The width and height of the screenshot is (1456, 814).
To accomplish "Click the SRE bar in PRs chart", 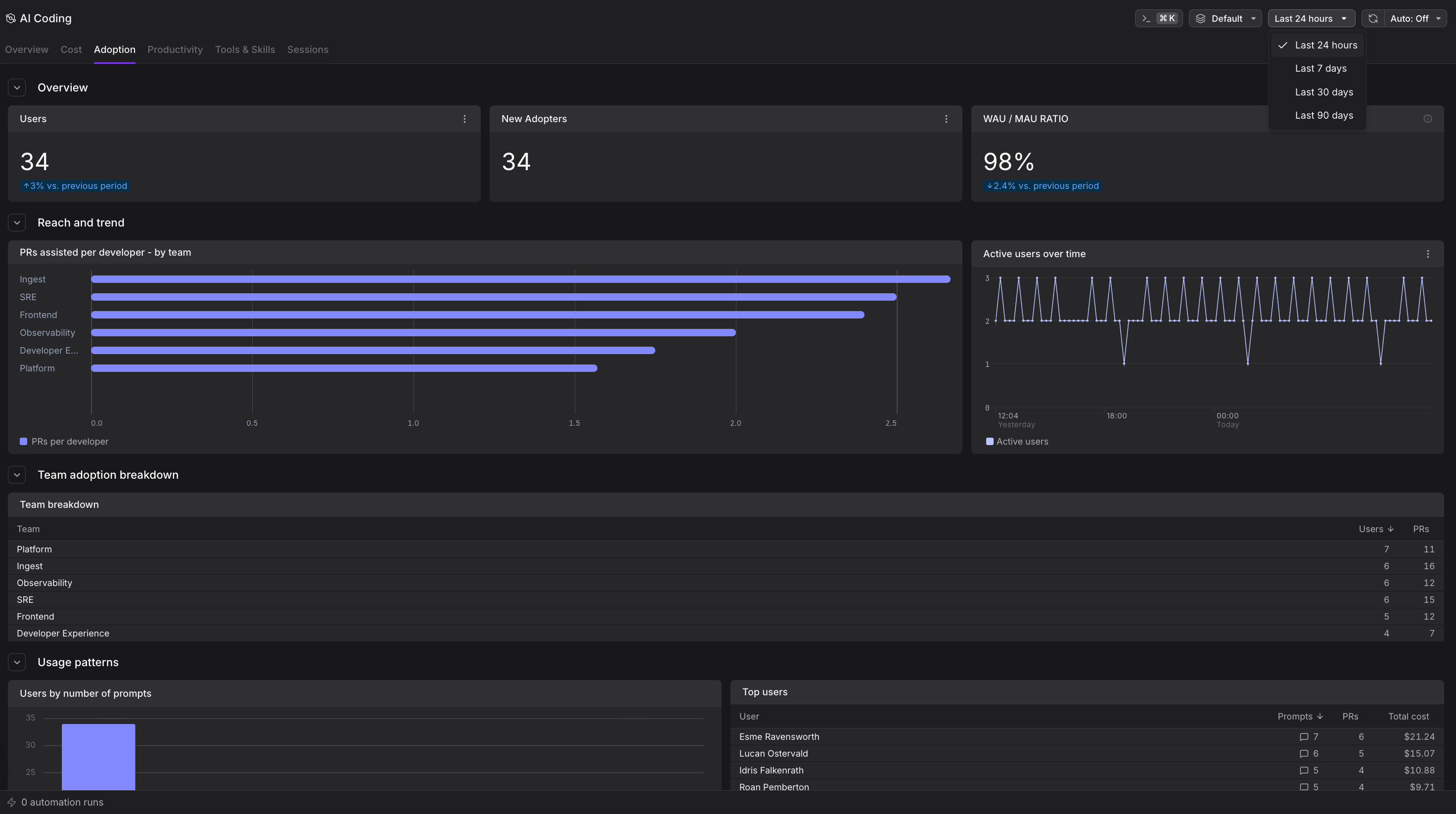I will pos(494,297).
